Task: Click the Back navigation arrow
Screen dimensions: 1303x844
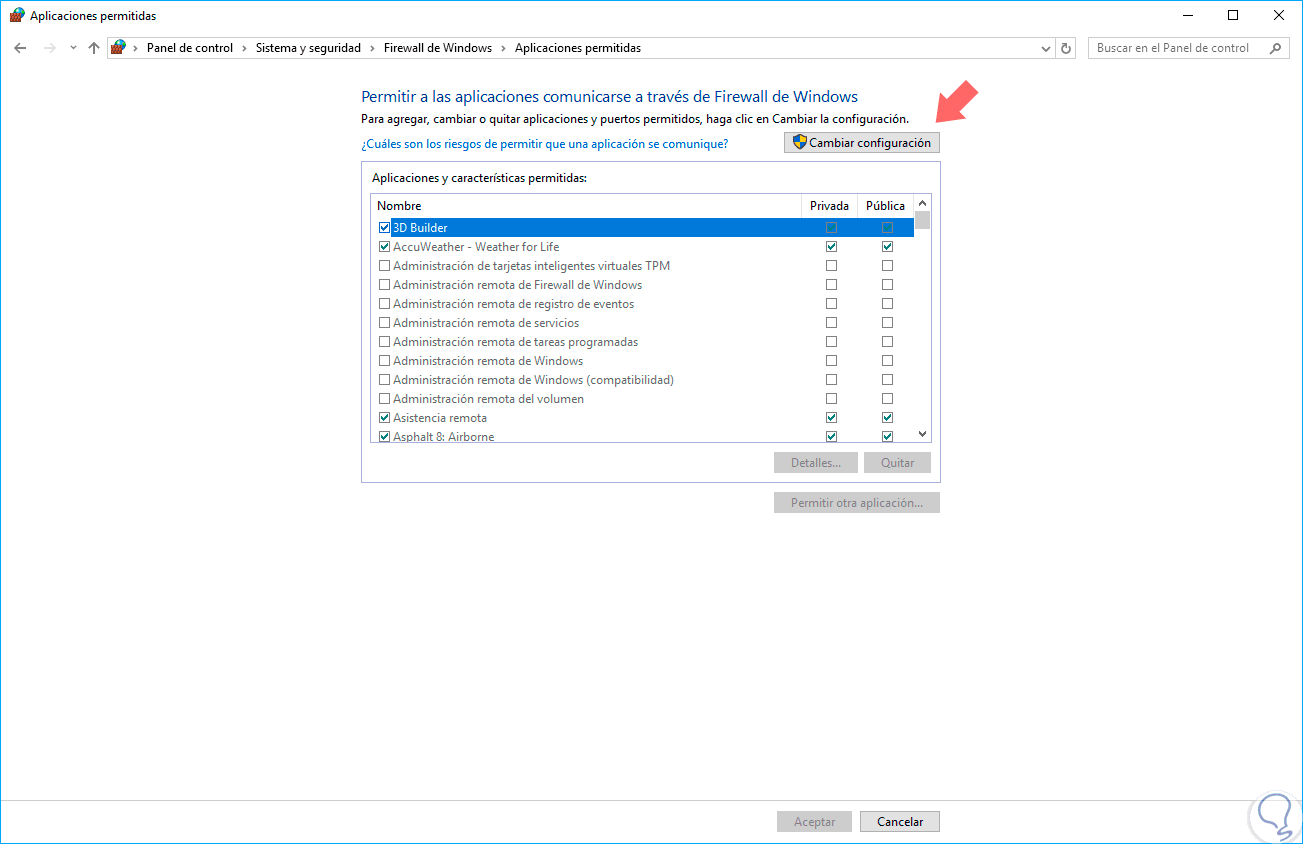Action: (x=20, y=48)
